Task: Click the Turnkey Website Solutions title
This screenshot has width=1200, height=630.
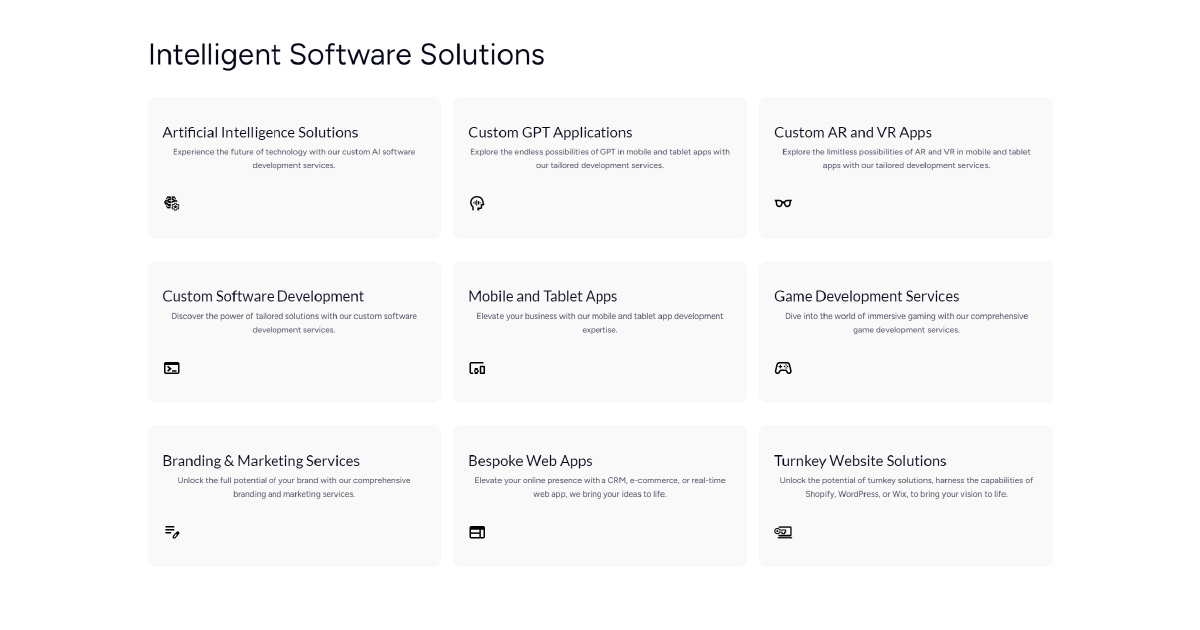Action: click(860, 460)
